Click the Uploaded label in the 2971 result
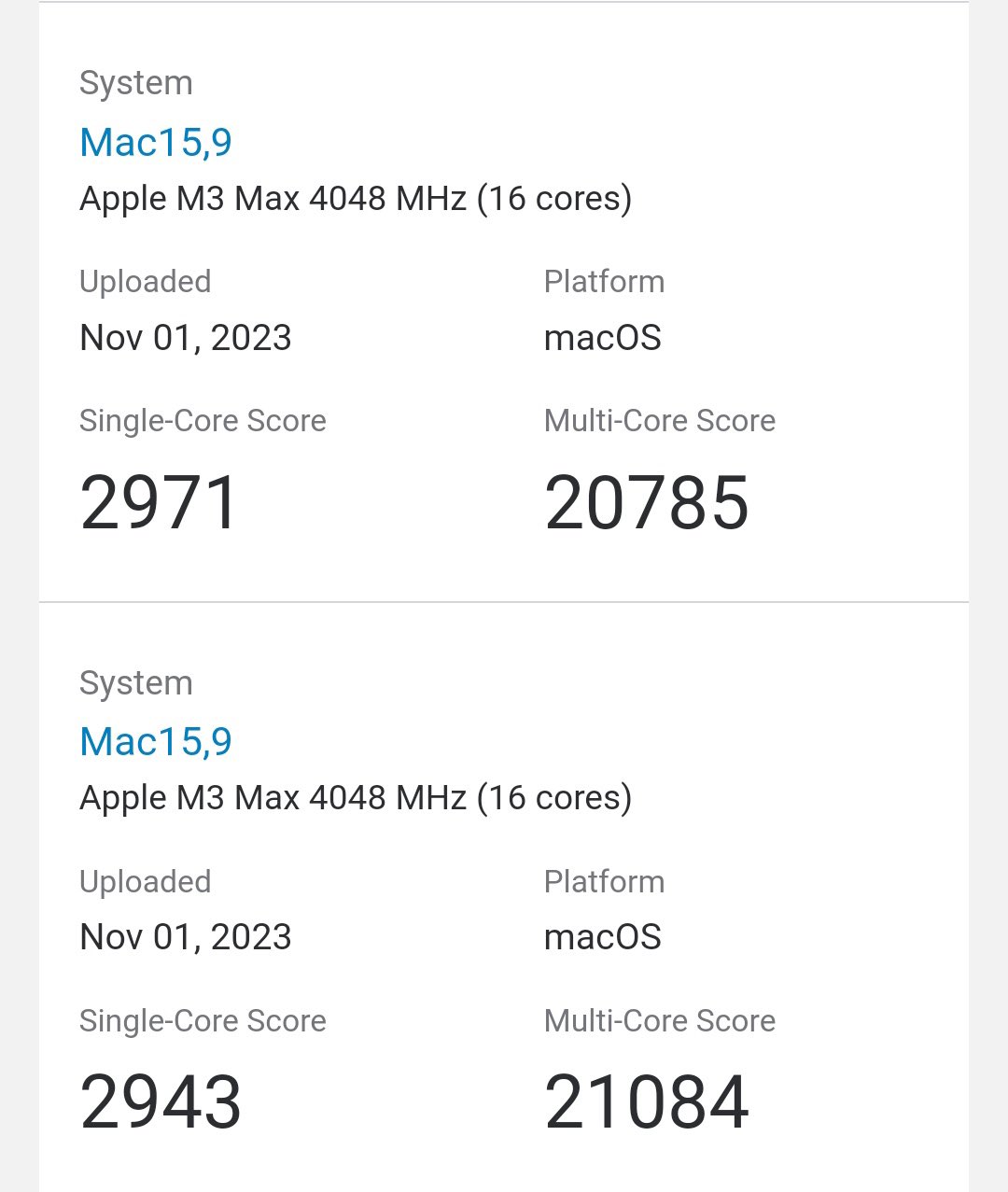The image size is (1008, 1192). click(x=145, y=282)
